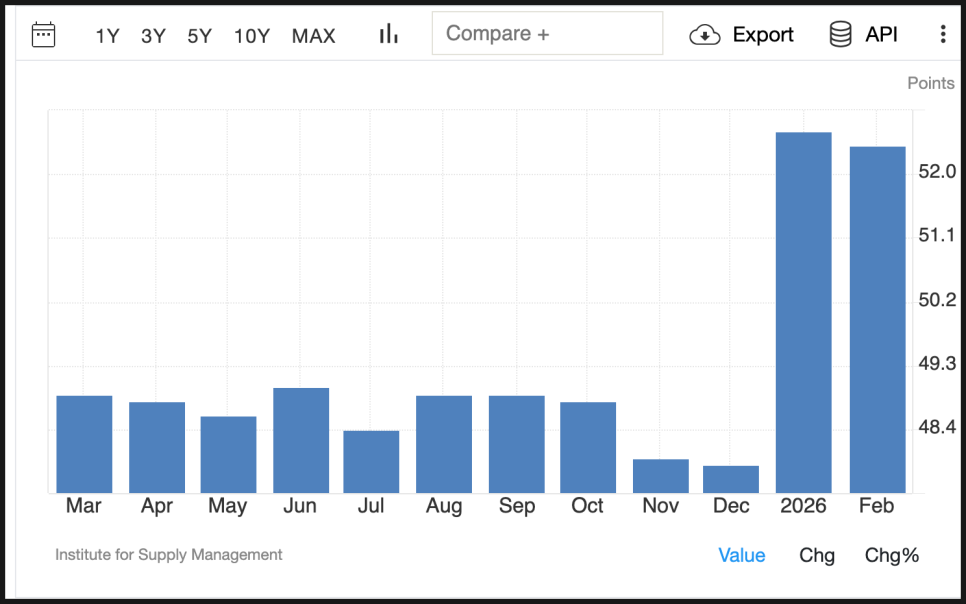Select the 3Y time range
Screen dimensions: 966x604
tap(153, 36)
